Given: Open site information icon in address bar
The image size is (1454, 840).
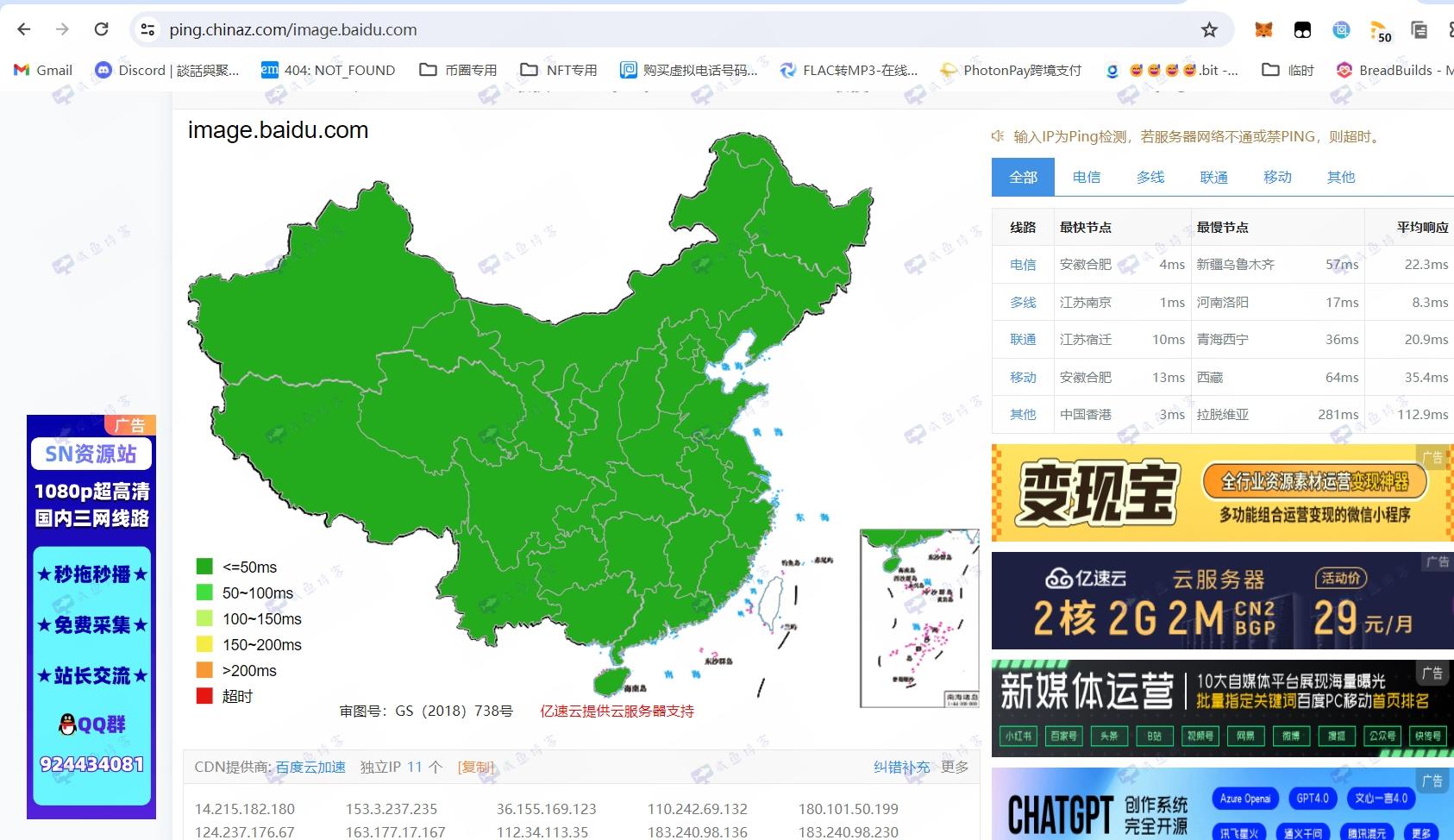Looking at the screenshot, I should (148, 29).
